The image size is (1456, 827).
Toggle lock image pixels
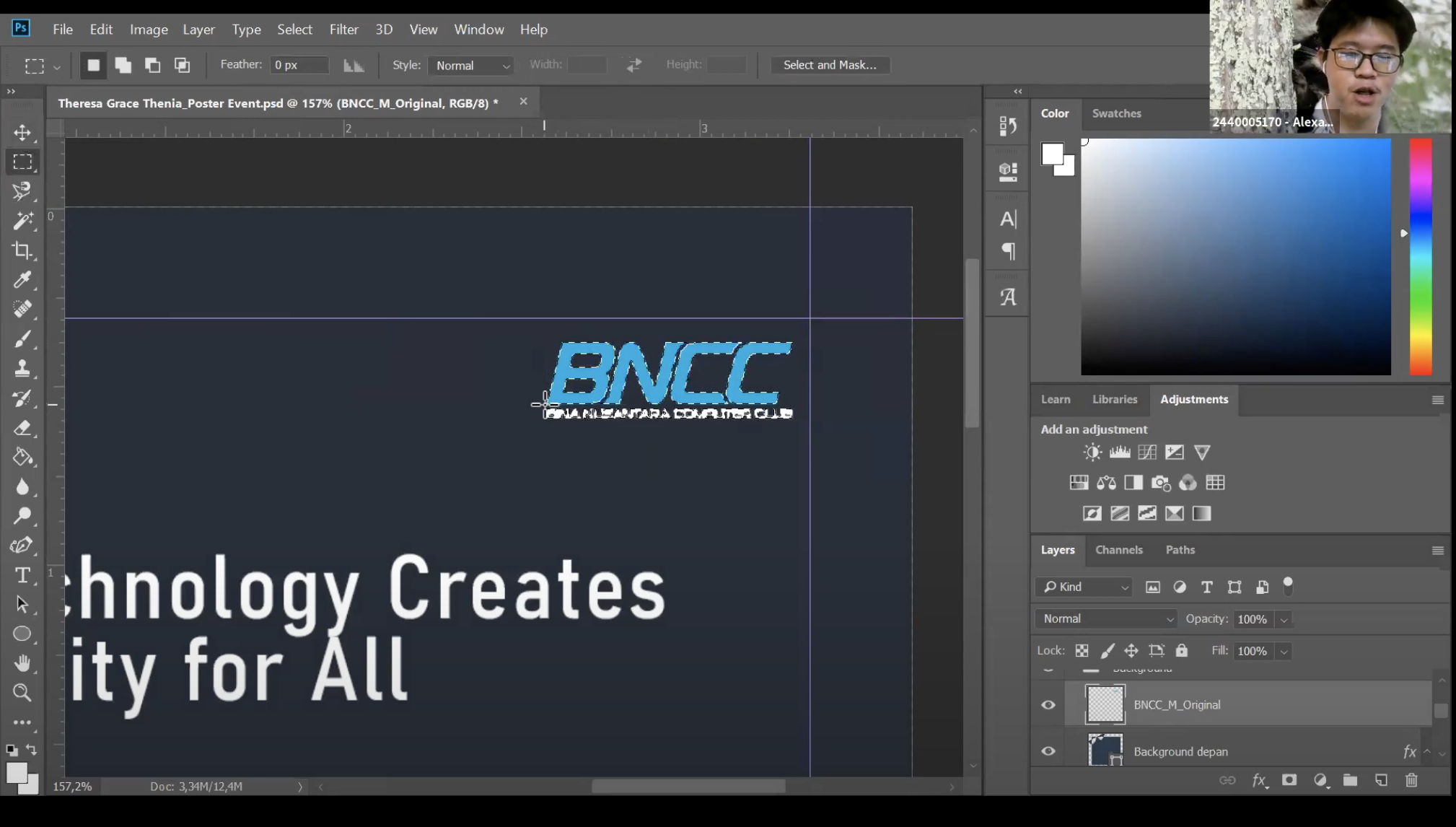(1107, 650)
